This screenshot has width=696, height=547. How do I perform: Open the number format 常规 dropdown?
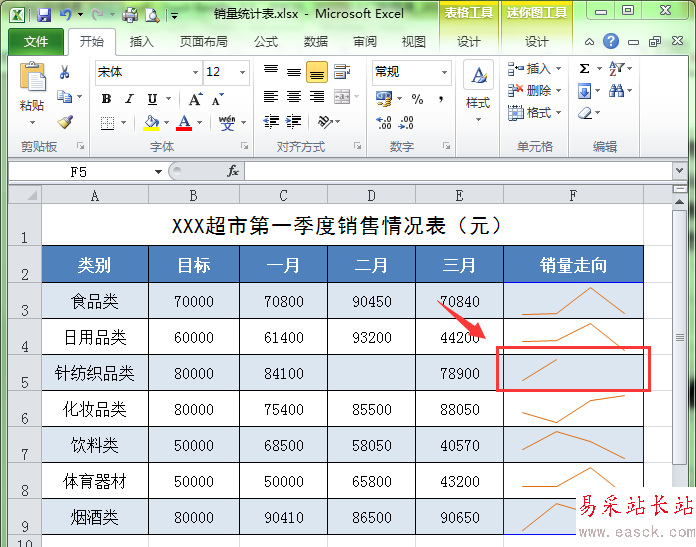444,72
